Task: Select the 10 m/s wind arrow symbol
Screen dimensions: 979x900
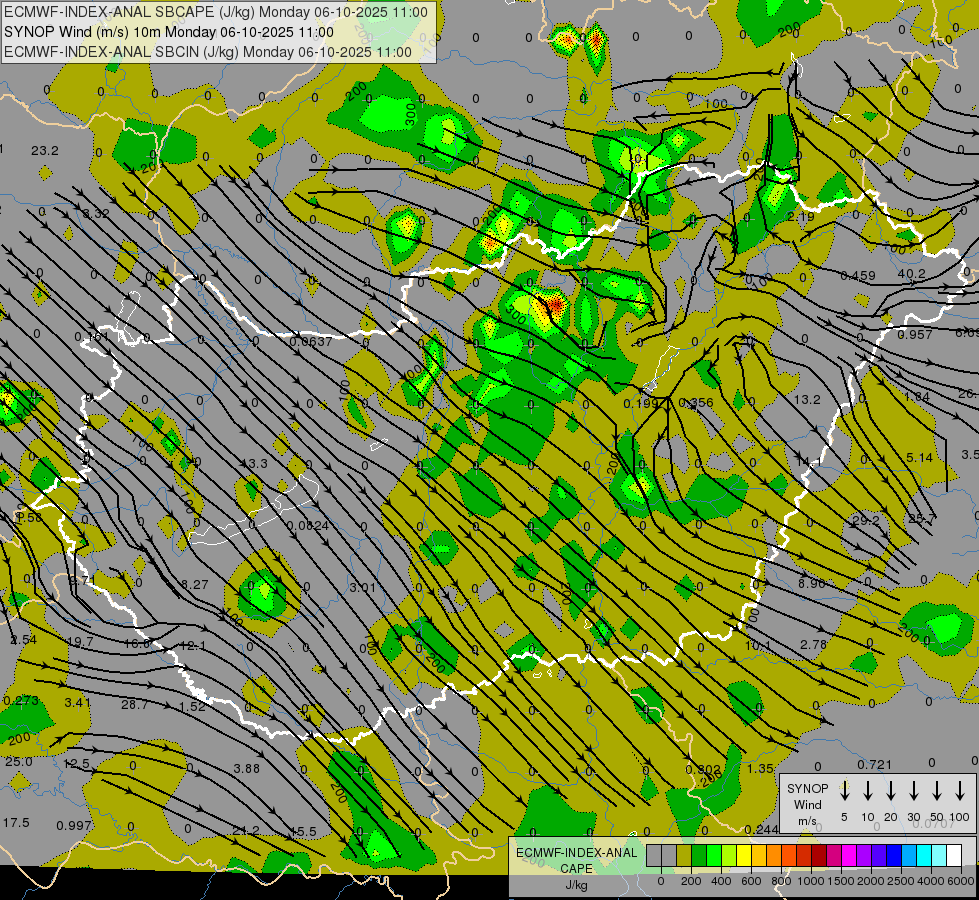Action: [867, 791]
